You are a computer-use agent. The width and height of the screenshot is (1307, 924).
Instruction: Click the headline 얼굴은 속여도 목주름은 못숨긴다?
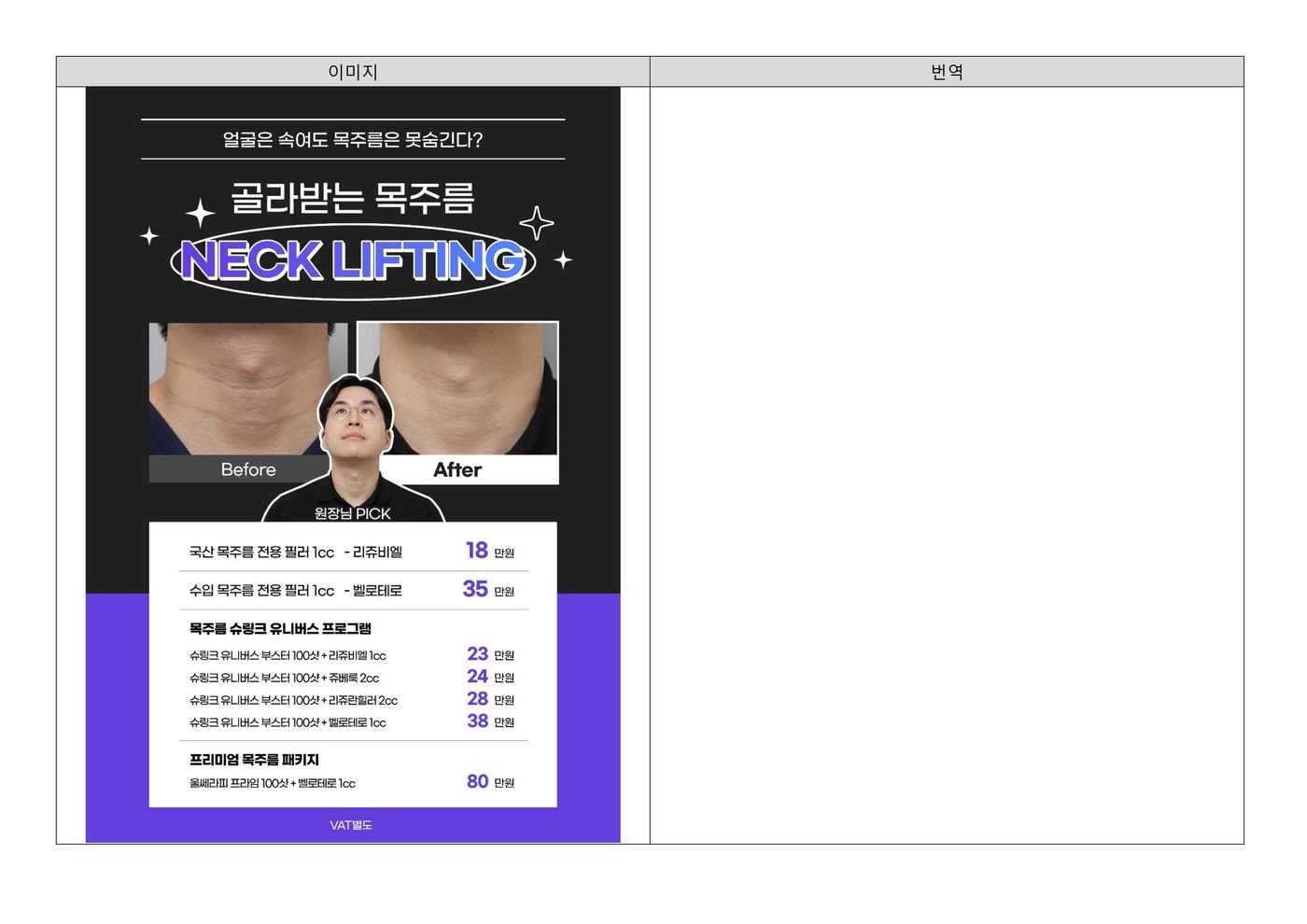point(353,140)
